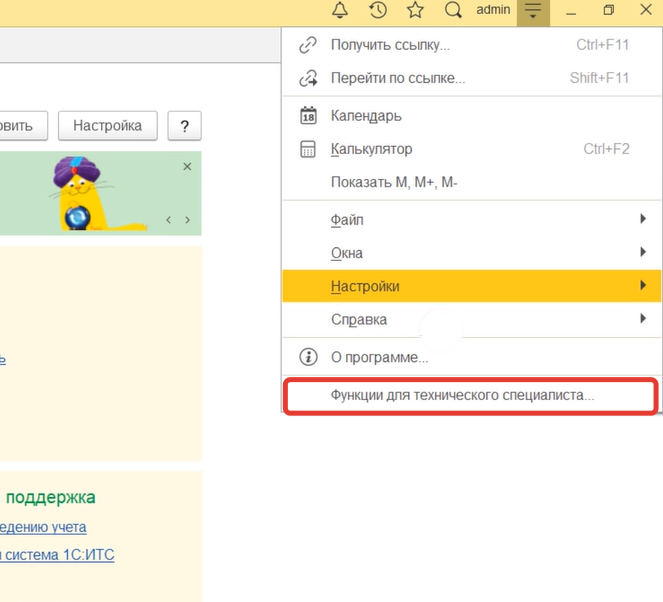Select Перейти по ссылке menu entry

[397, 78]
